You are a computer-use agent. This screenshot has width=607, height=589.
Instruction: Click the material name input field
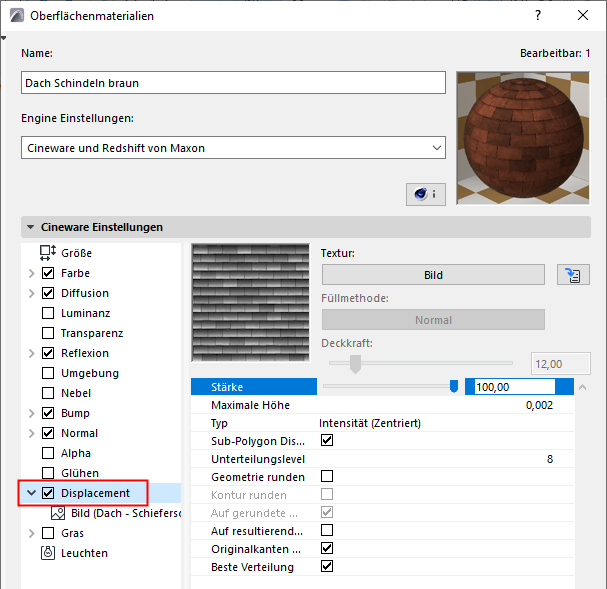[233, 82]
